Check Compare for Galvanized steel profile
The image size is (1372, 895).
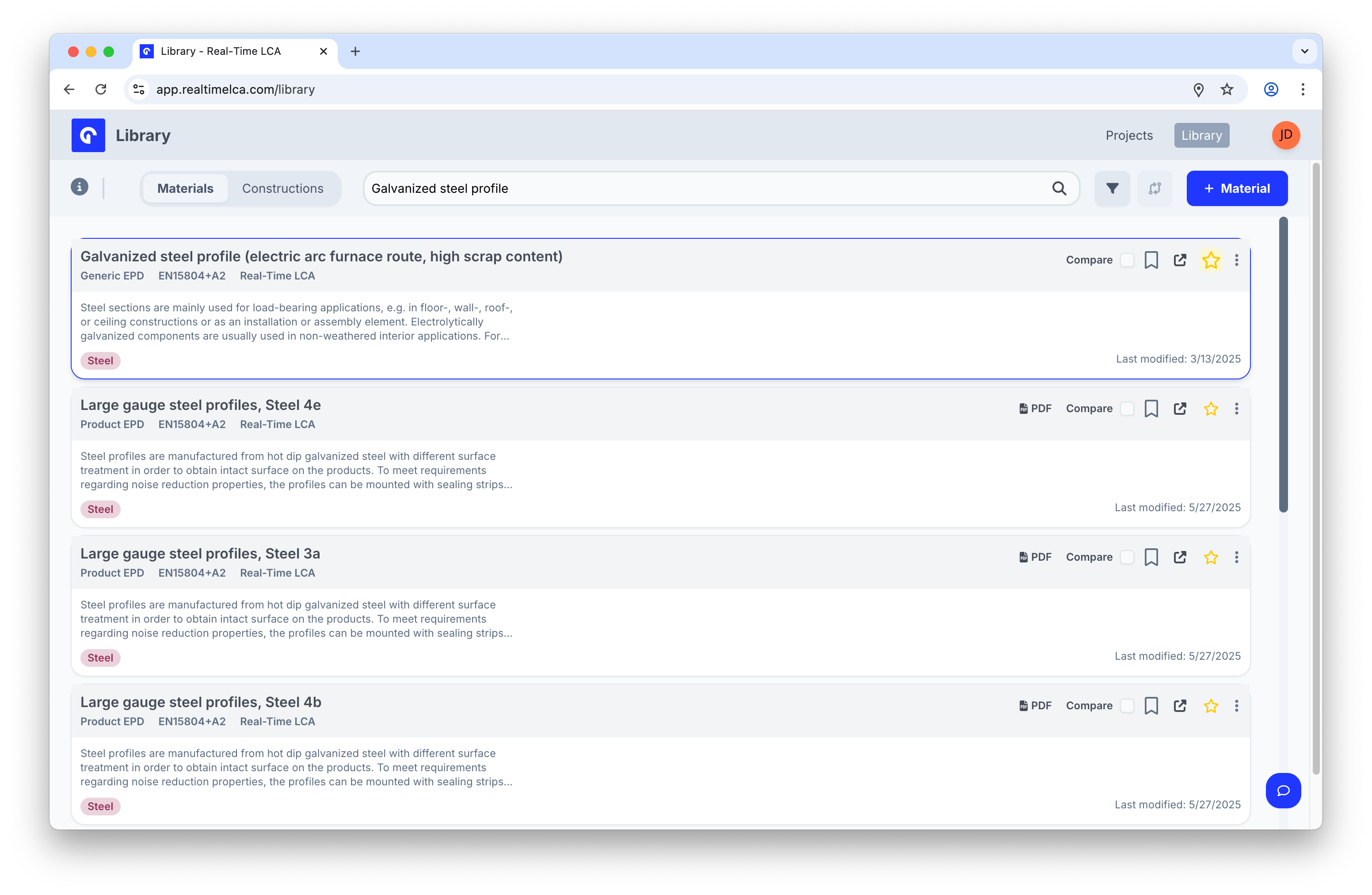pos(1127,260)
